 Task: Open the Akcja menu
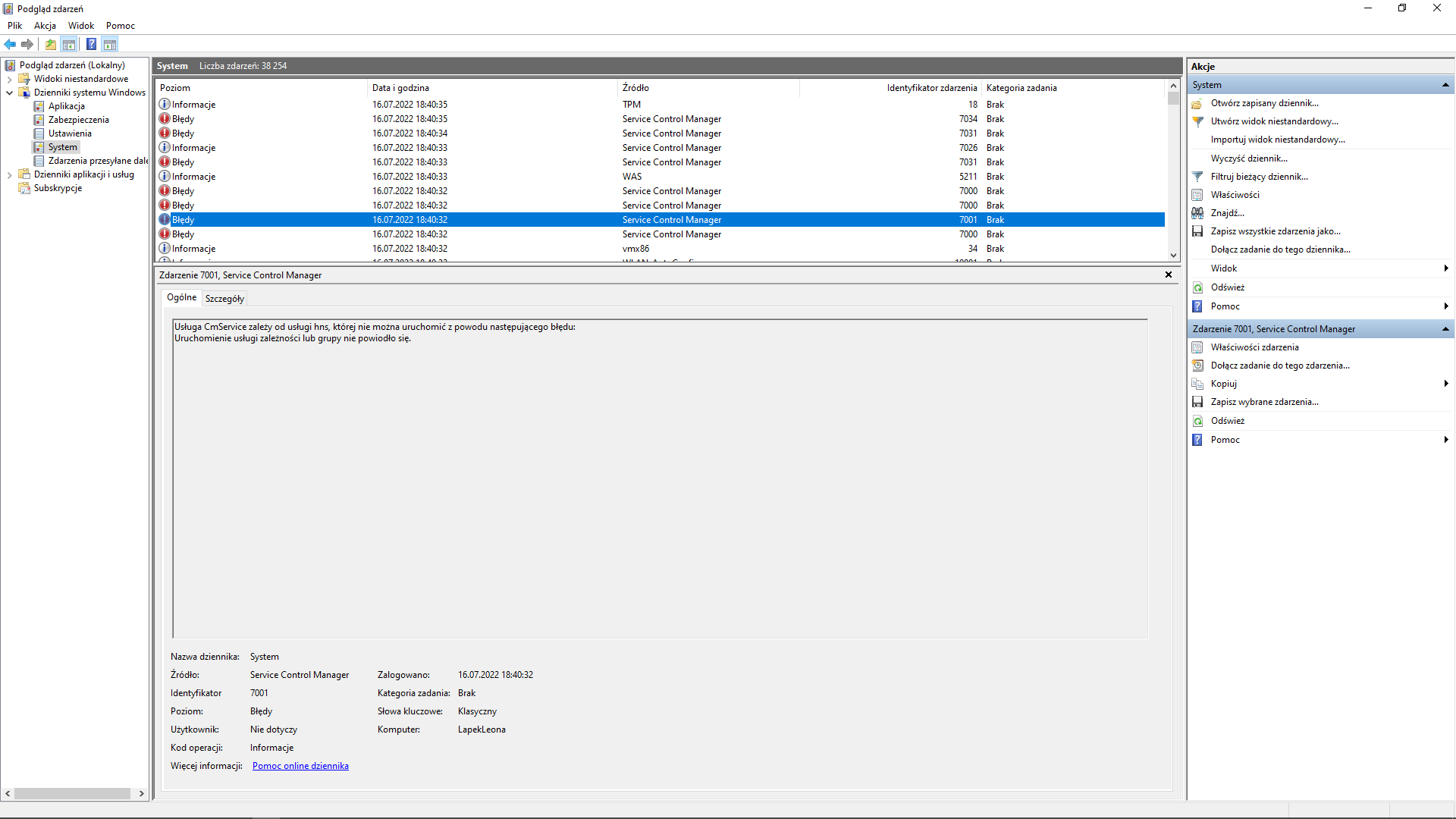click(45, 26)
